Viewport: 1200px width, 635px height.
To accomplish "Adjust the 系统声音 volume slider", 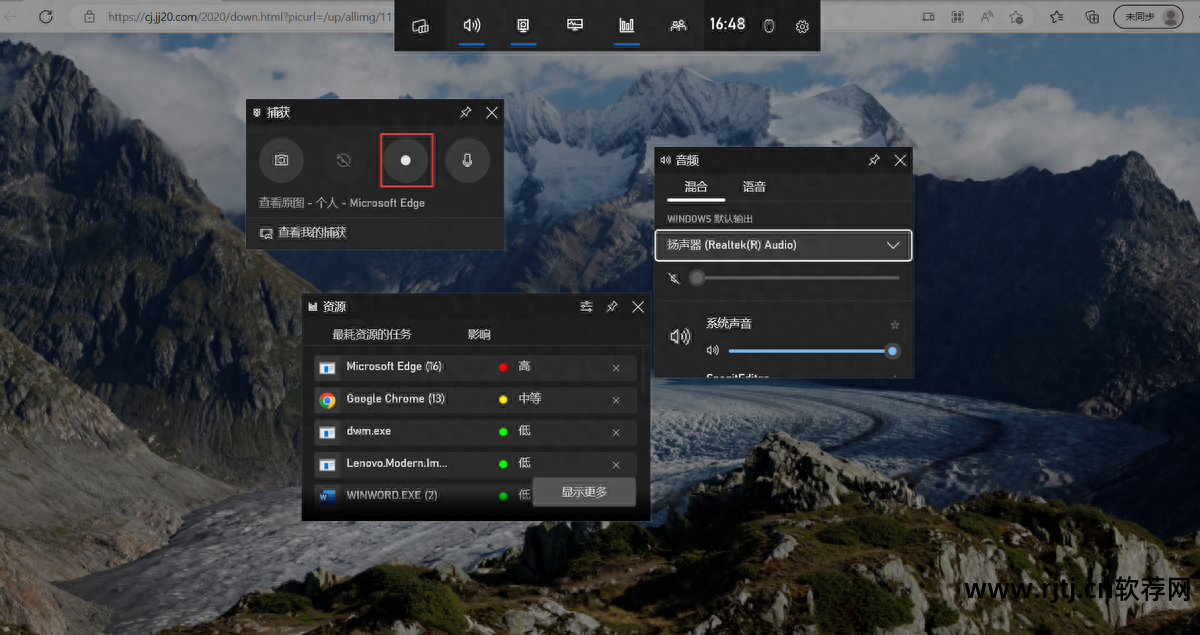I will pyautogui.click(x=813, y=351).
